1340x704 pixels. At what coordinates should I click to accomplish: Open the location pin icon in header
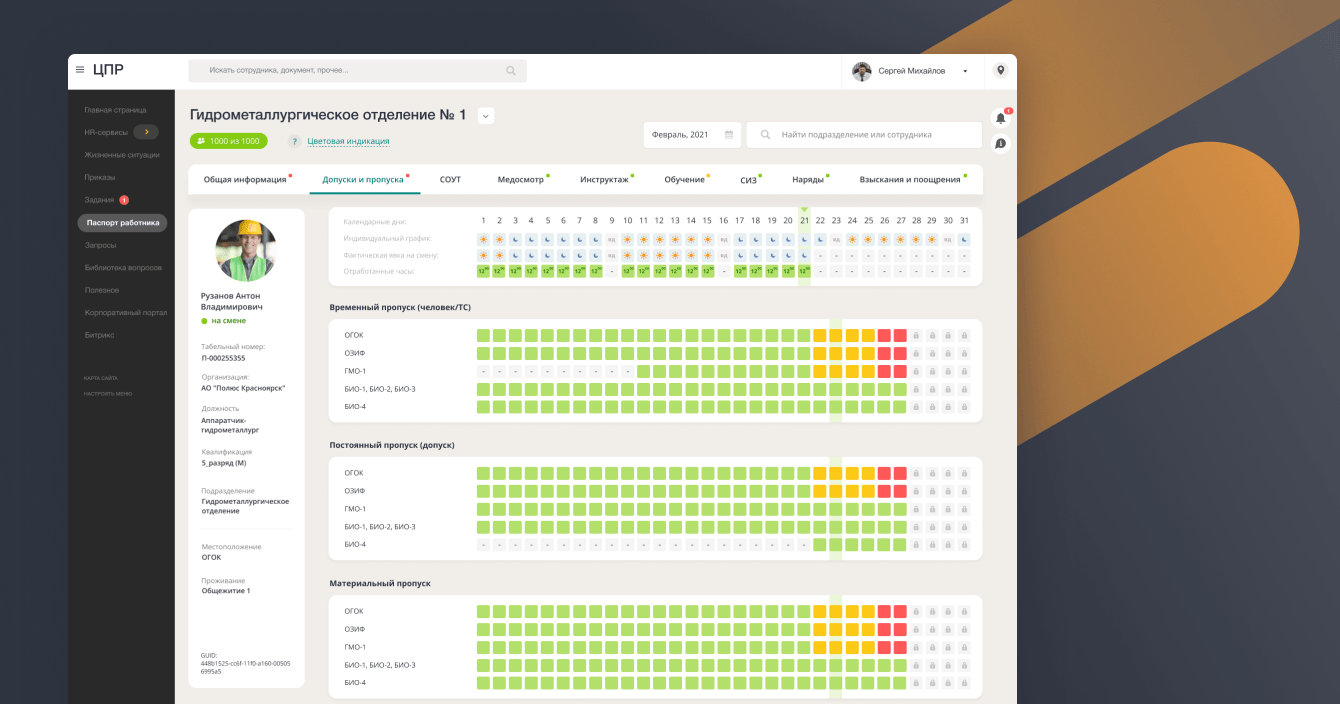pyautogui.click(x=1000, y=70)
